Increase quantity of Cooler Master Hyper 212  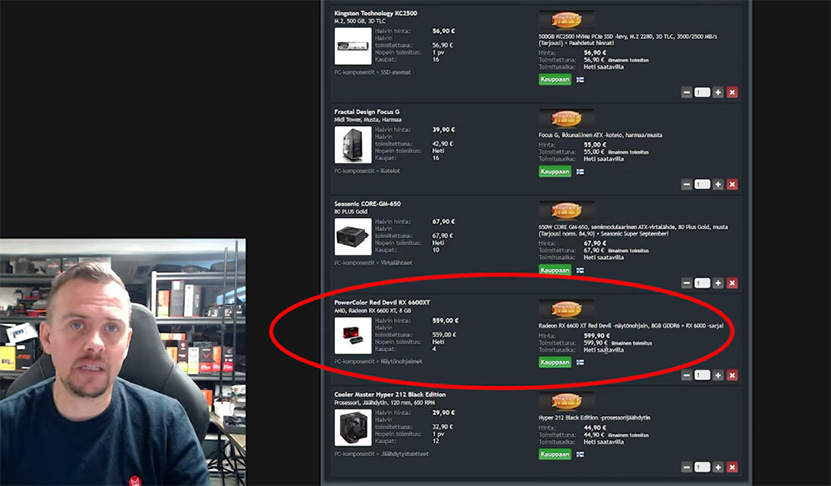coord(718,467)
